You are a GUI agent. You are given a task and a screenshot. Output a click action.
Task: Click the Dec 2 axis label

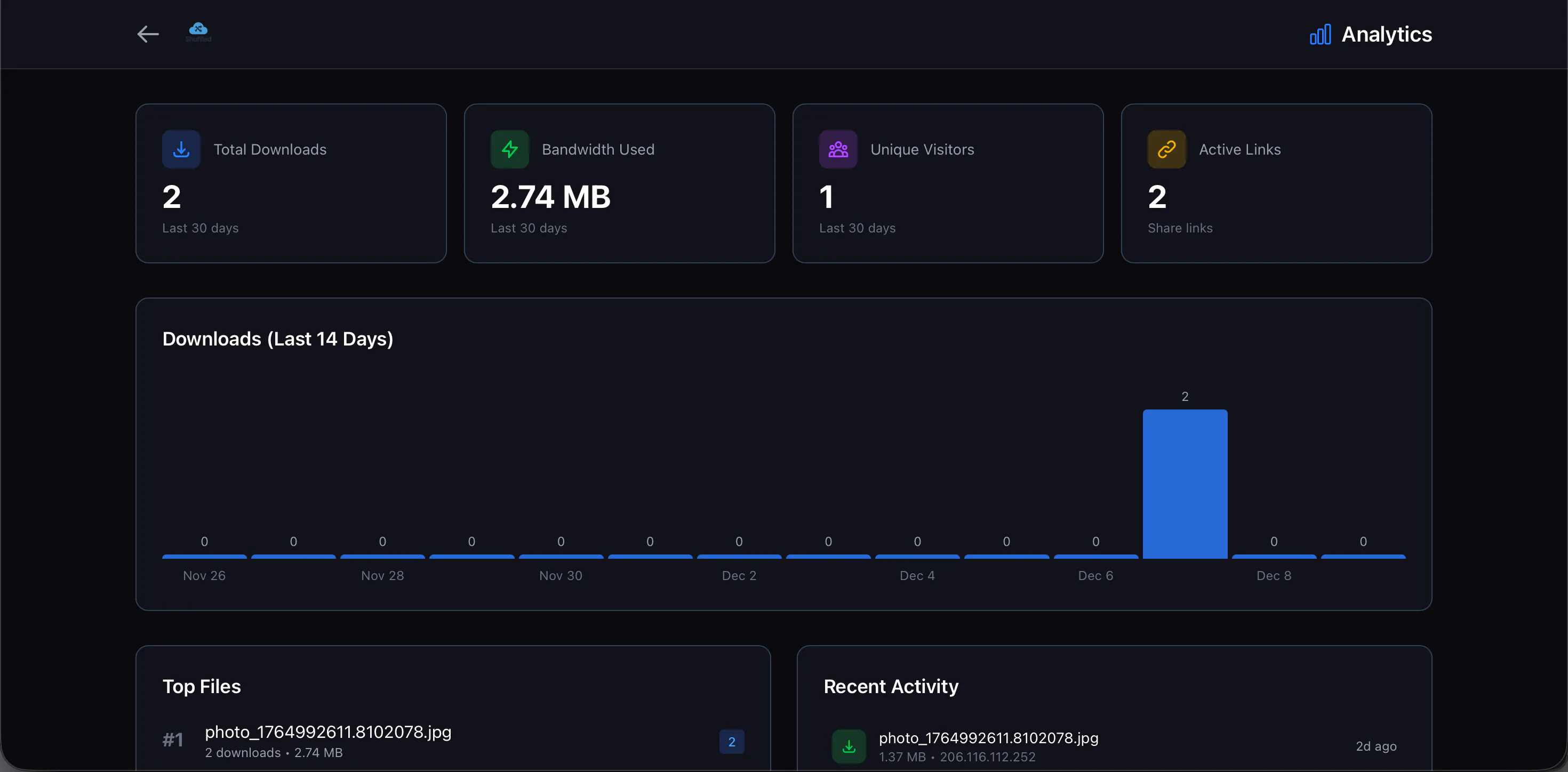(x=739, y=575)
